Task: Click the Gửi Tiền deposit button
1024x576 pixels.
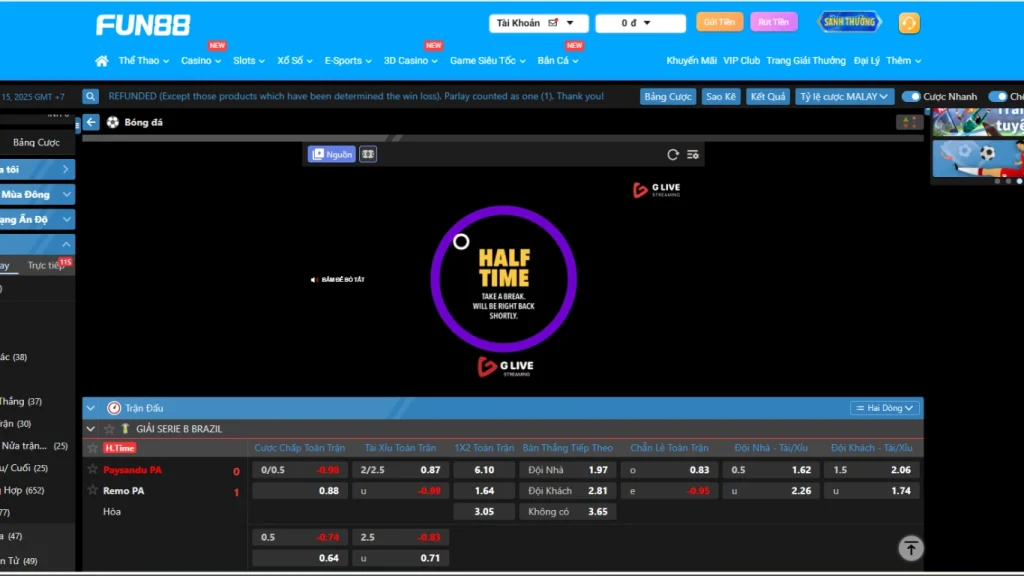Action: (719, 22)
